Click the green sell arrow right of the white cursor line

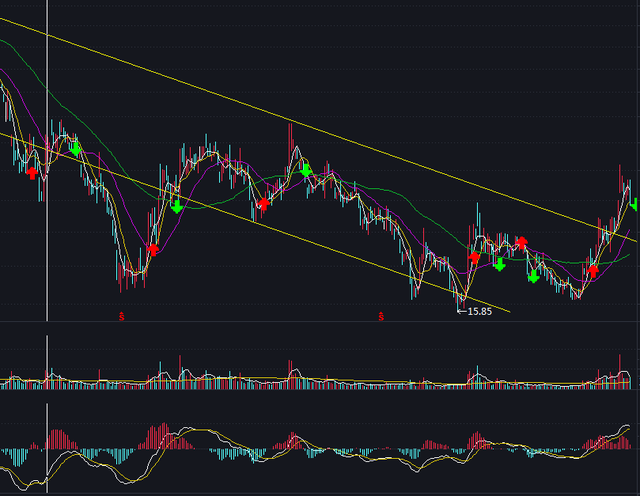pos(76,148)
